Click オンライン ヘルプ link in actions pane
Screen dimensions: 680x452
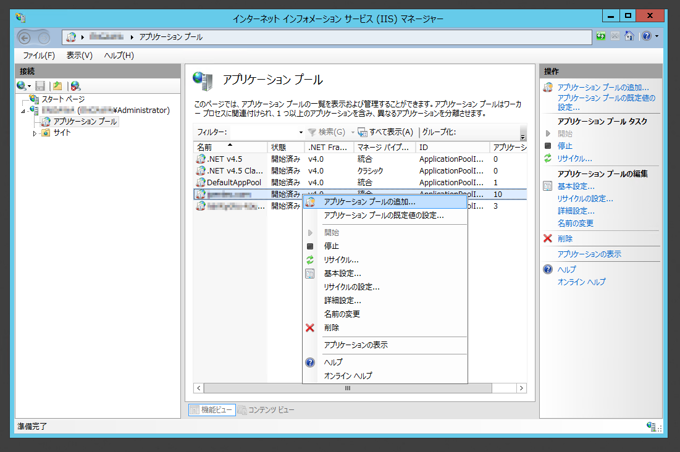point(582,282)
